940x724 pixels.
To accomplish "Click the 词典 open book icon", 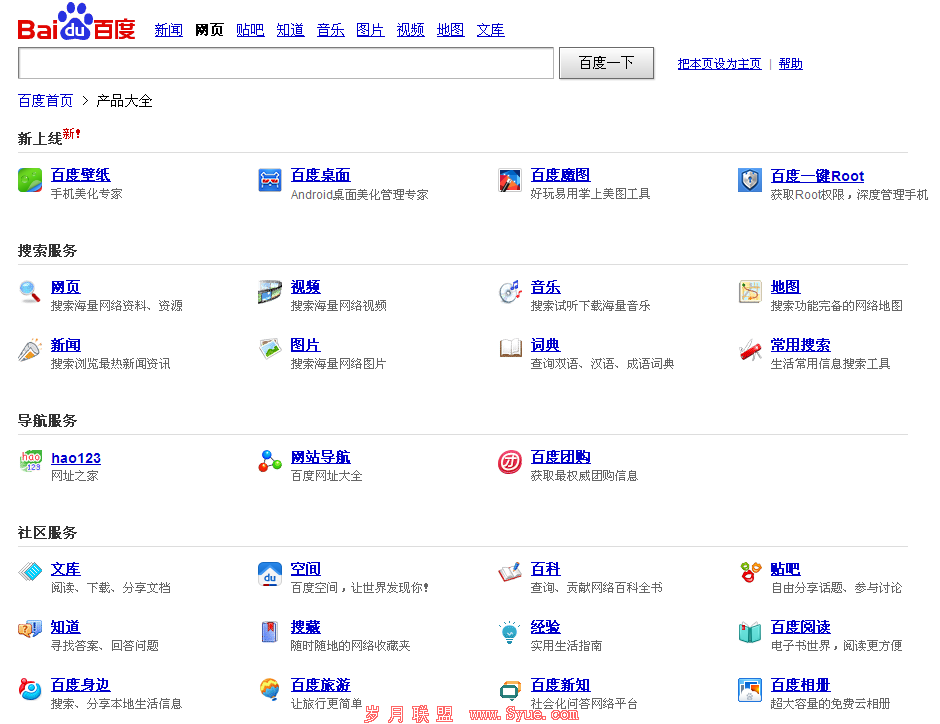I will [511, 348].
